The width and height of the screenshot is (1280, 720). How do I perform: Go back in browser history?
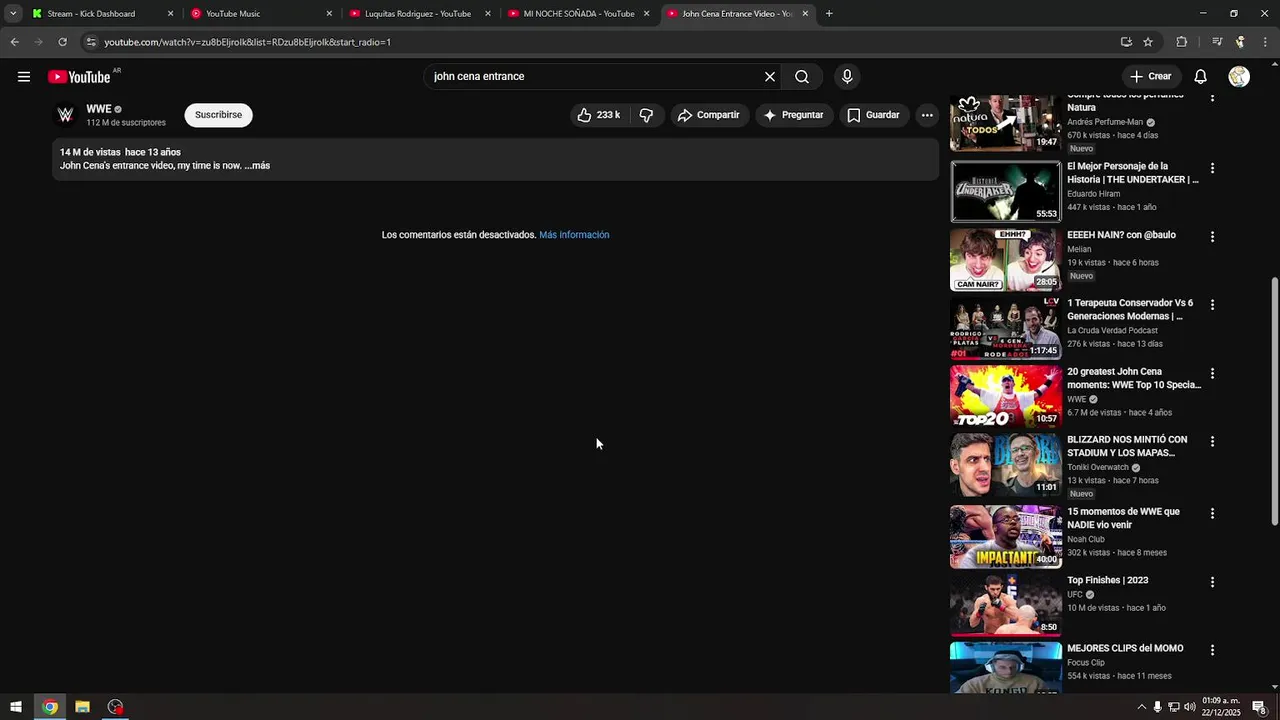pyautogui.click(x=14, y=42)
